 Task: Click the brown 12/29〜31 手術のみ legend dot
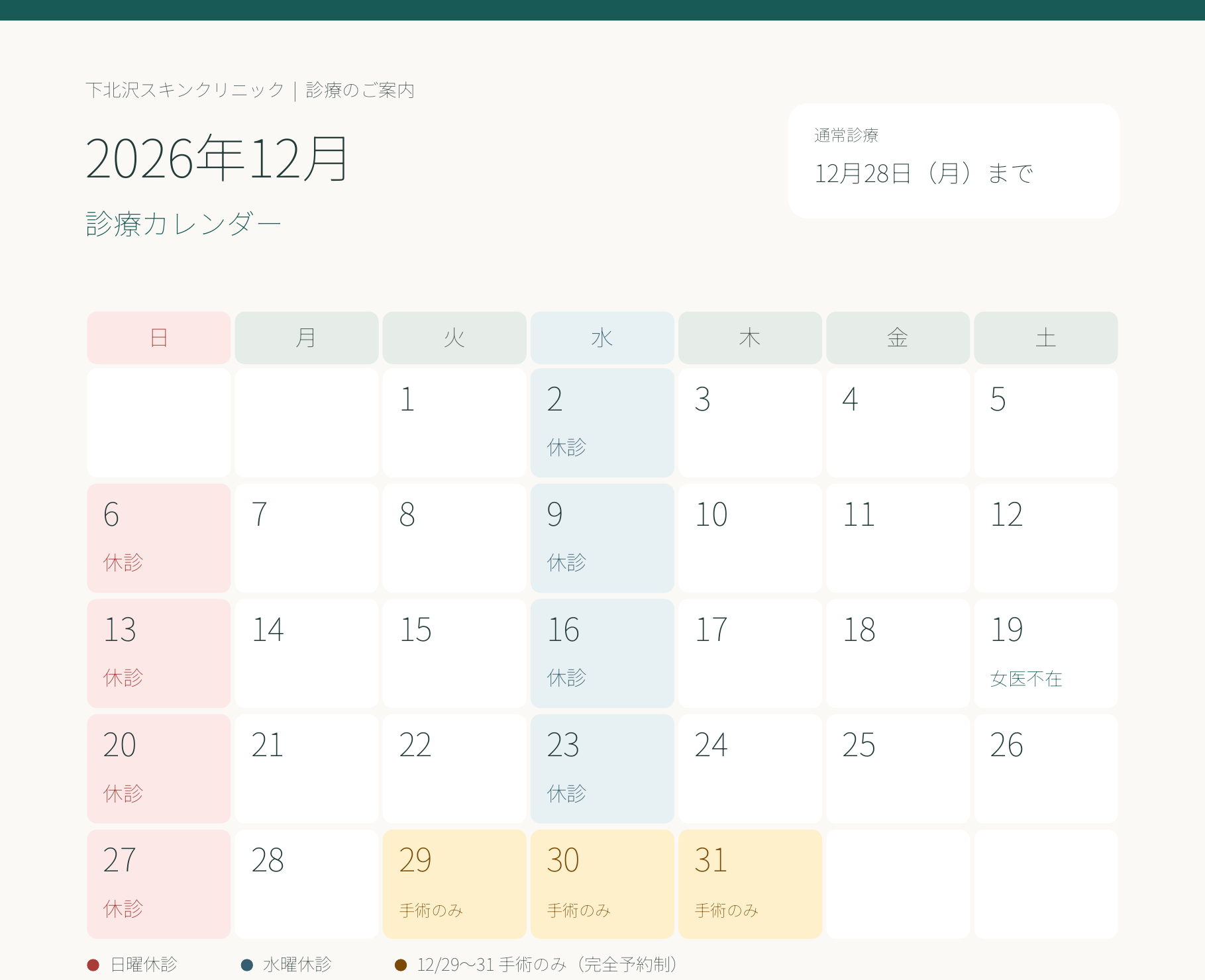click(x=401, y=965)
